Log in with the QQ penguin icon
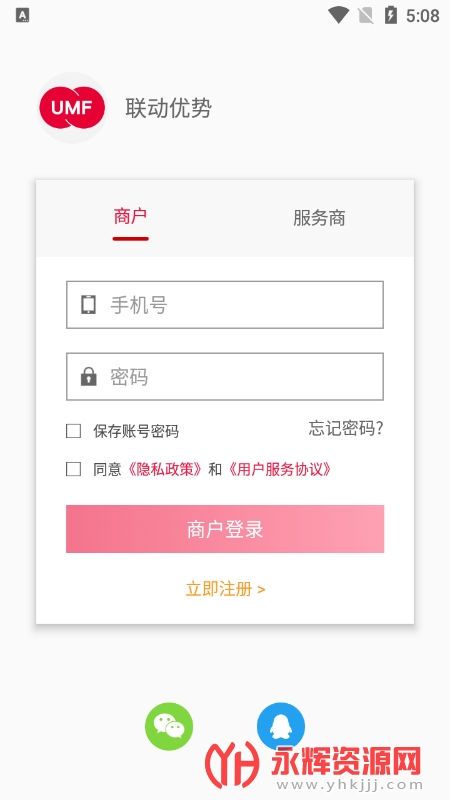Viewport: 450px width, 800px height. point(281,726)
